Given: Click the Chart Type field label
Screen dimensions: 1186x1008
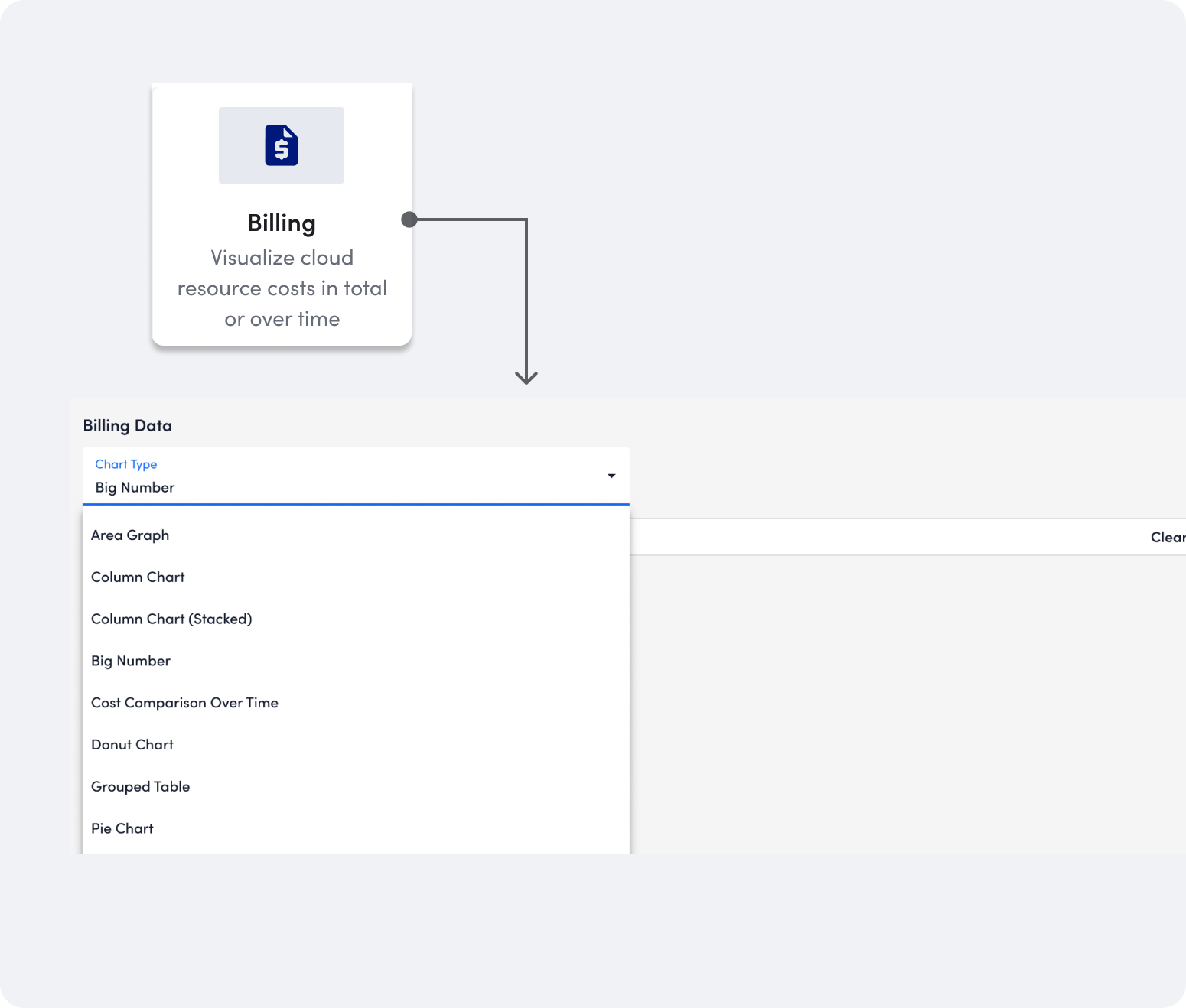Looking at the screenshot, I should 126,464.
